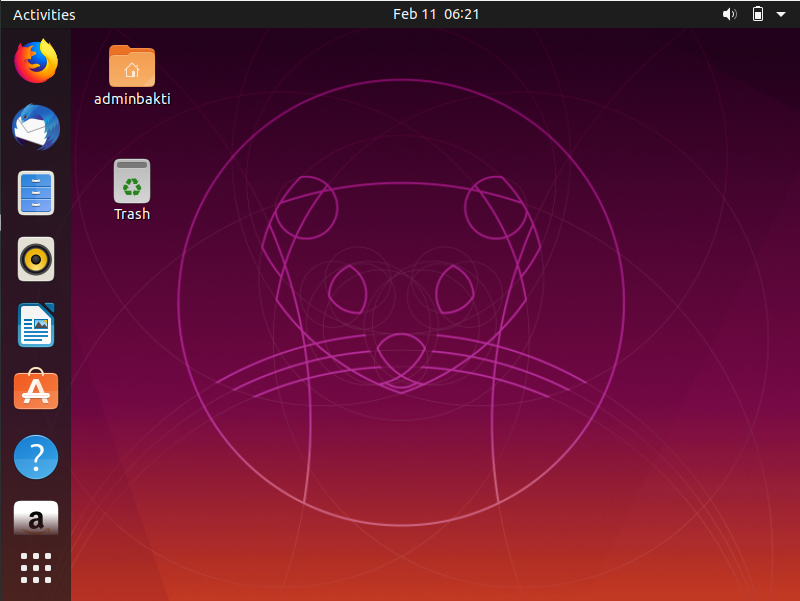
Task: Open Thunderbird email client
Action: click(x=35, y=128)
